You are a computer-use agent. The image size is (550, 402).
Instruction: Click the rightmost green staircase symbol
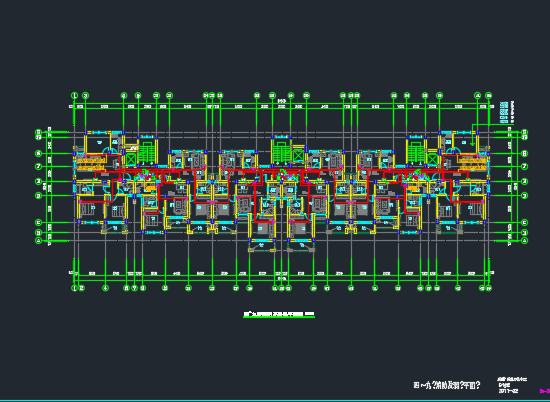click(x=416, y=152)
